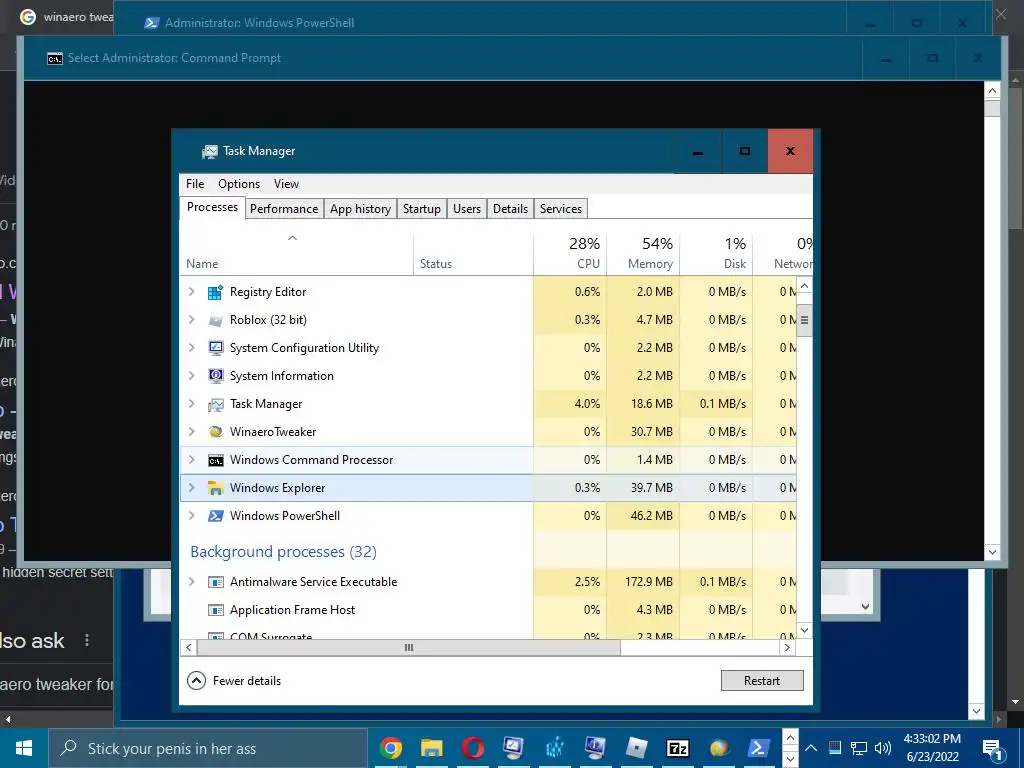Click Application Frame Host icon
The height and width of the screenshot is (768, 1024).
tap(216, 610)
